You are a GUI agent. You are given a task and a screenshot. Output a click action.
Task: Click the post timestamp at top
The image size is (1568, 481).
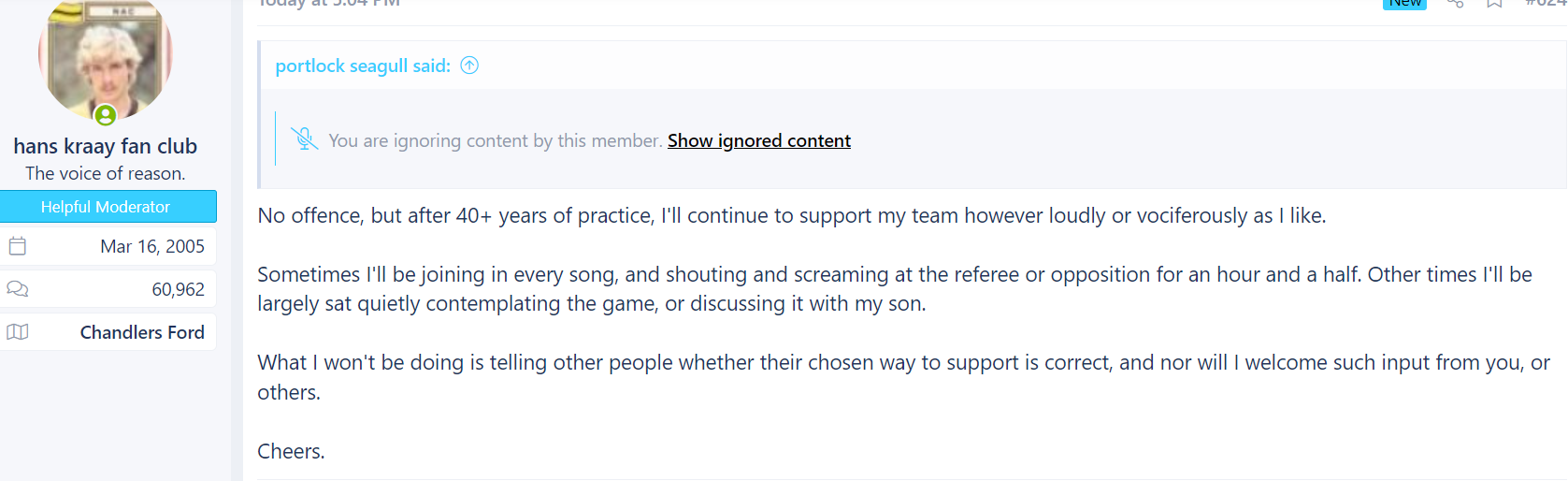click(329, 4)
